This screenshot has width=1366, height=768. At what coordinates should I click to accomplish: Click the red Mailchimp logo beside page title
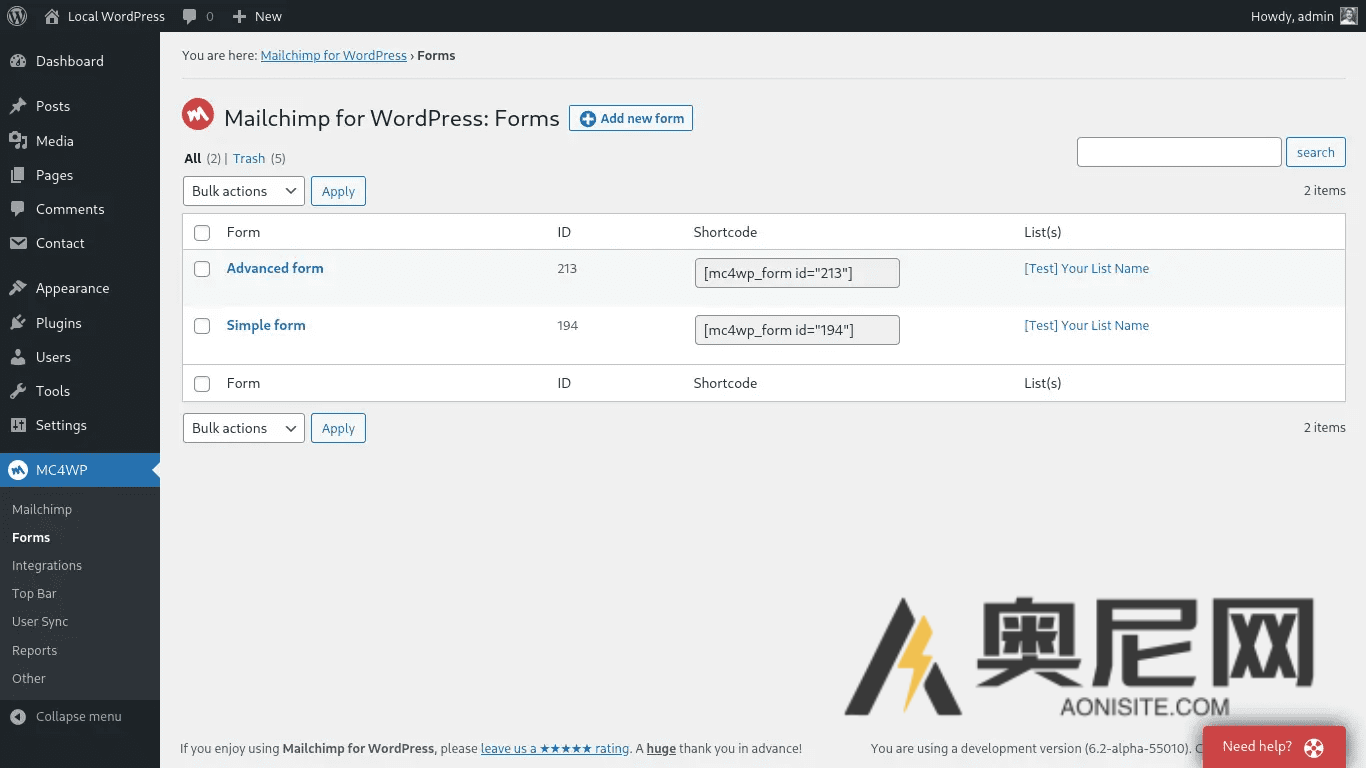(x=198, y=115)
